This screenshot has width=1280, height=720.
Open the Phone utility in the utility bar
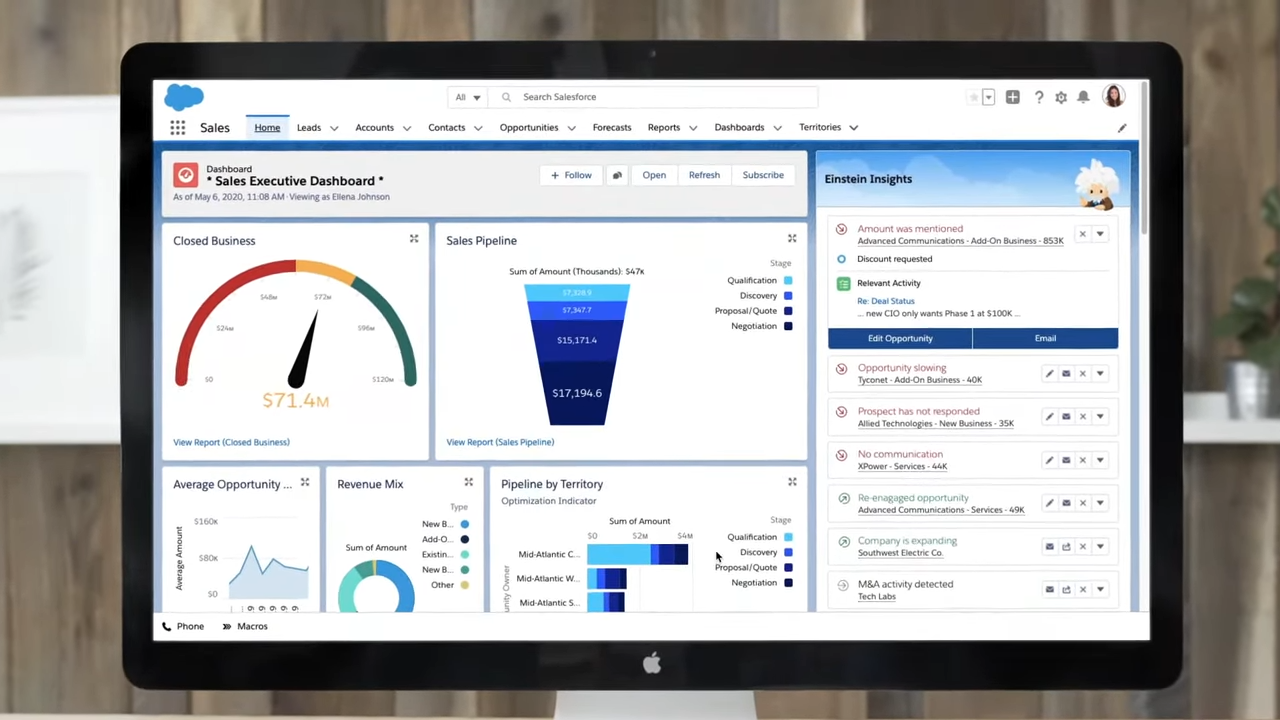[183, 626]
